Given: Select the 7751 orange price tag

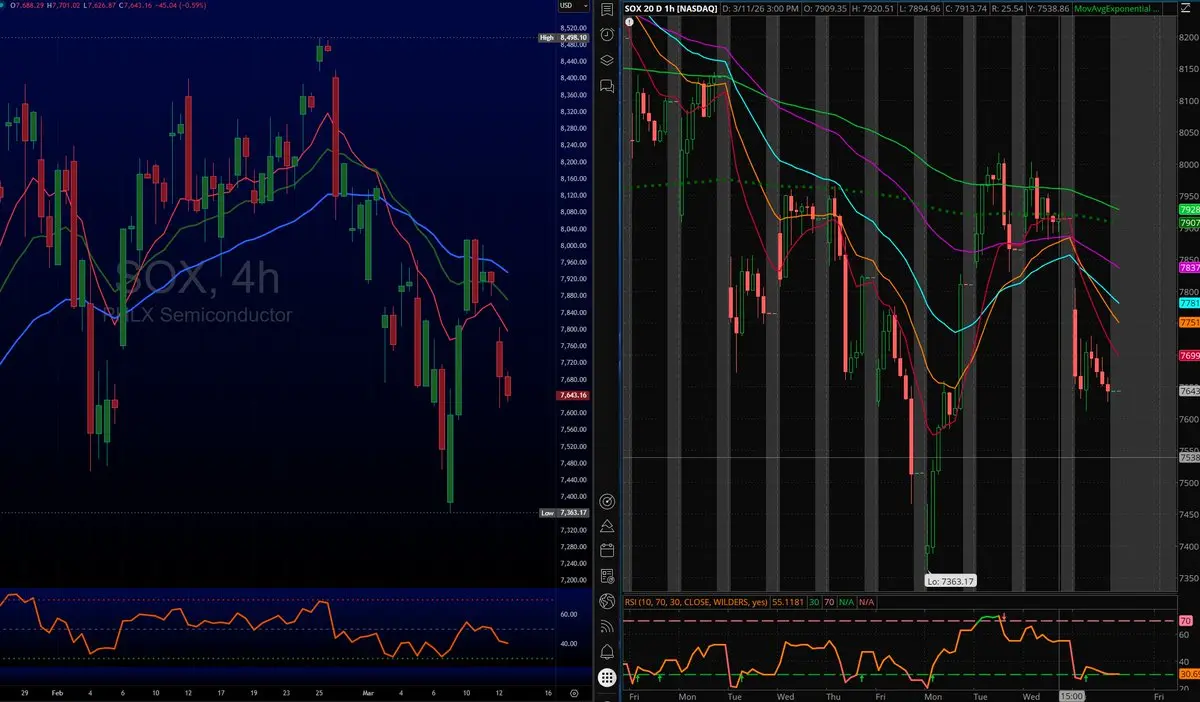Looking at the screenshot, I should [1189, 323].
